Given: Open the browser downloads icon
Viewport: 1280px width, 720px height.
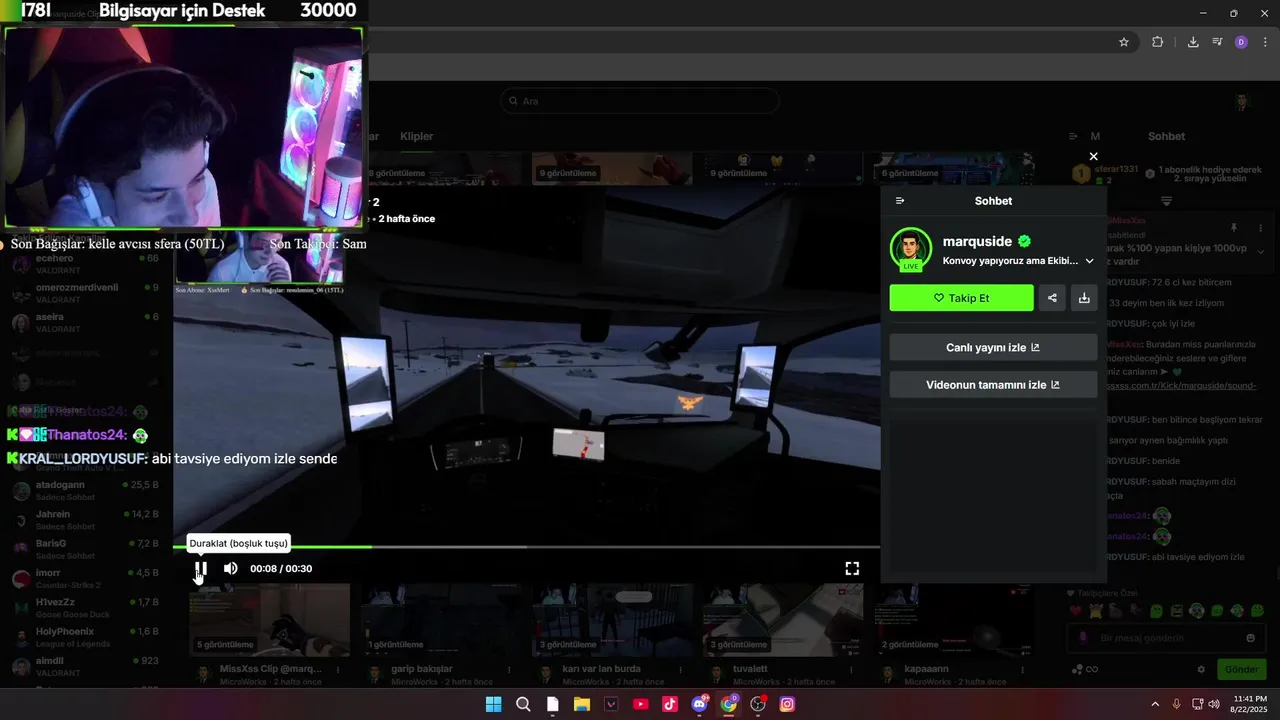Looking at the screenshot, I should (x=1193, y=42).
